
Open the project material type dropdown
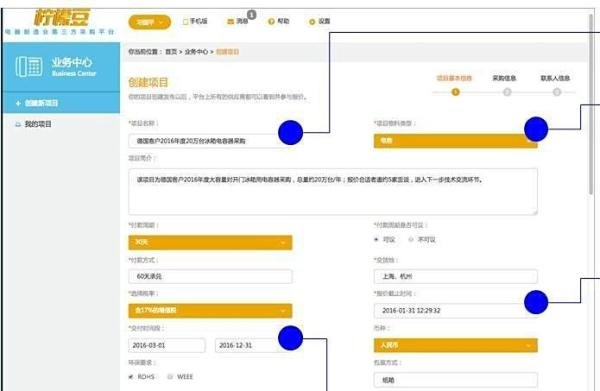(x=455, y=141)
